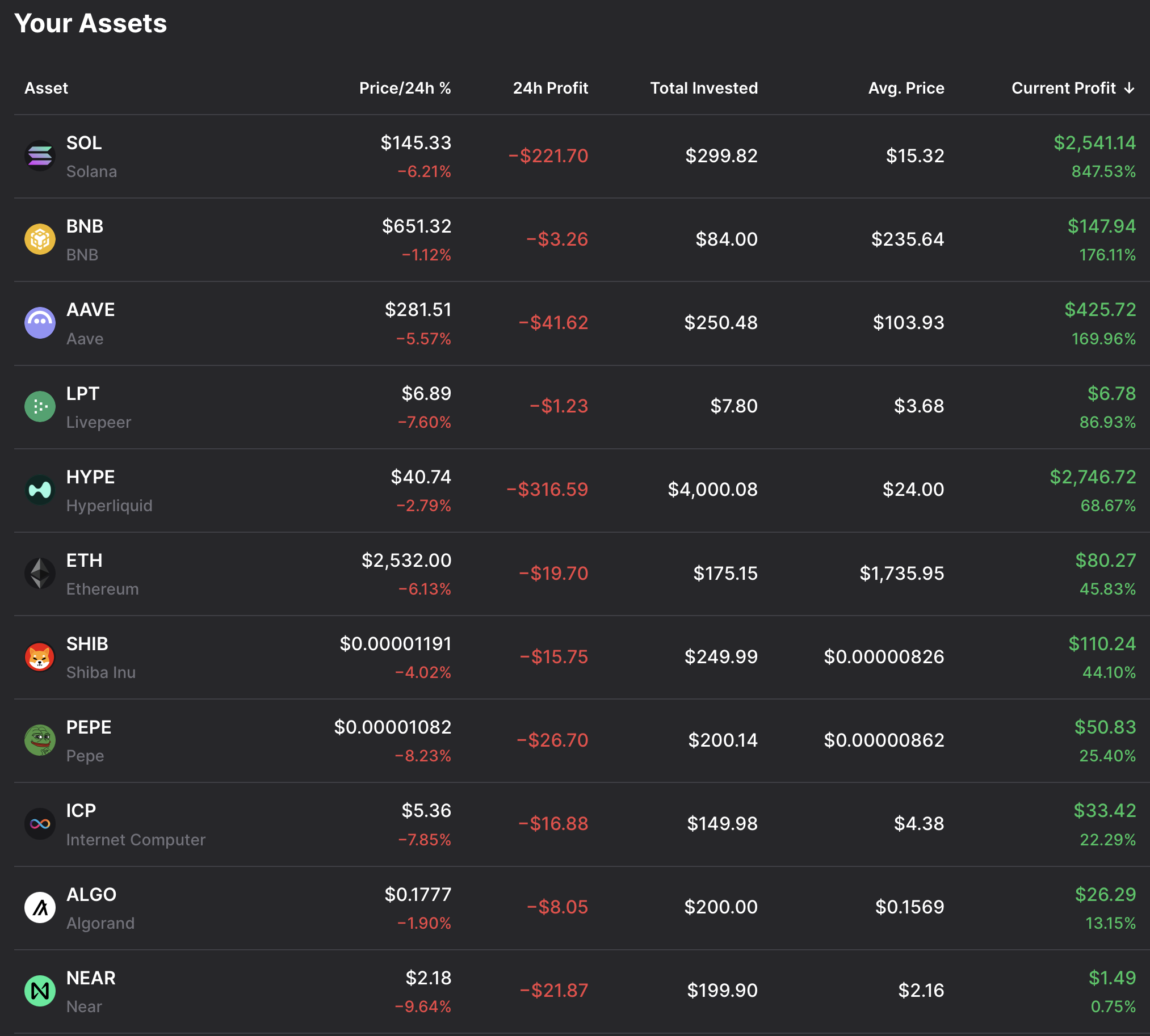Click the BNB coin logo
1150x1036 pixels.
tap(40, 239)
